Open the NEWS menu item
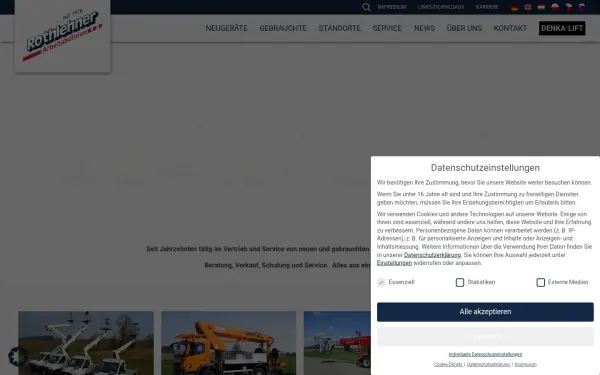The width and height of the screenshot is (600, 375). pos(424,28)
